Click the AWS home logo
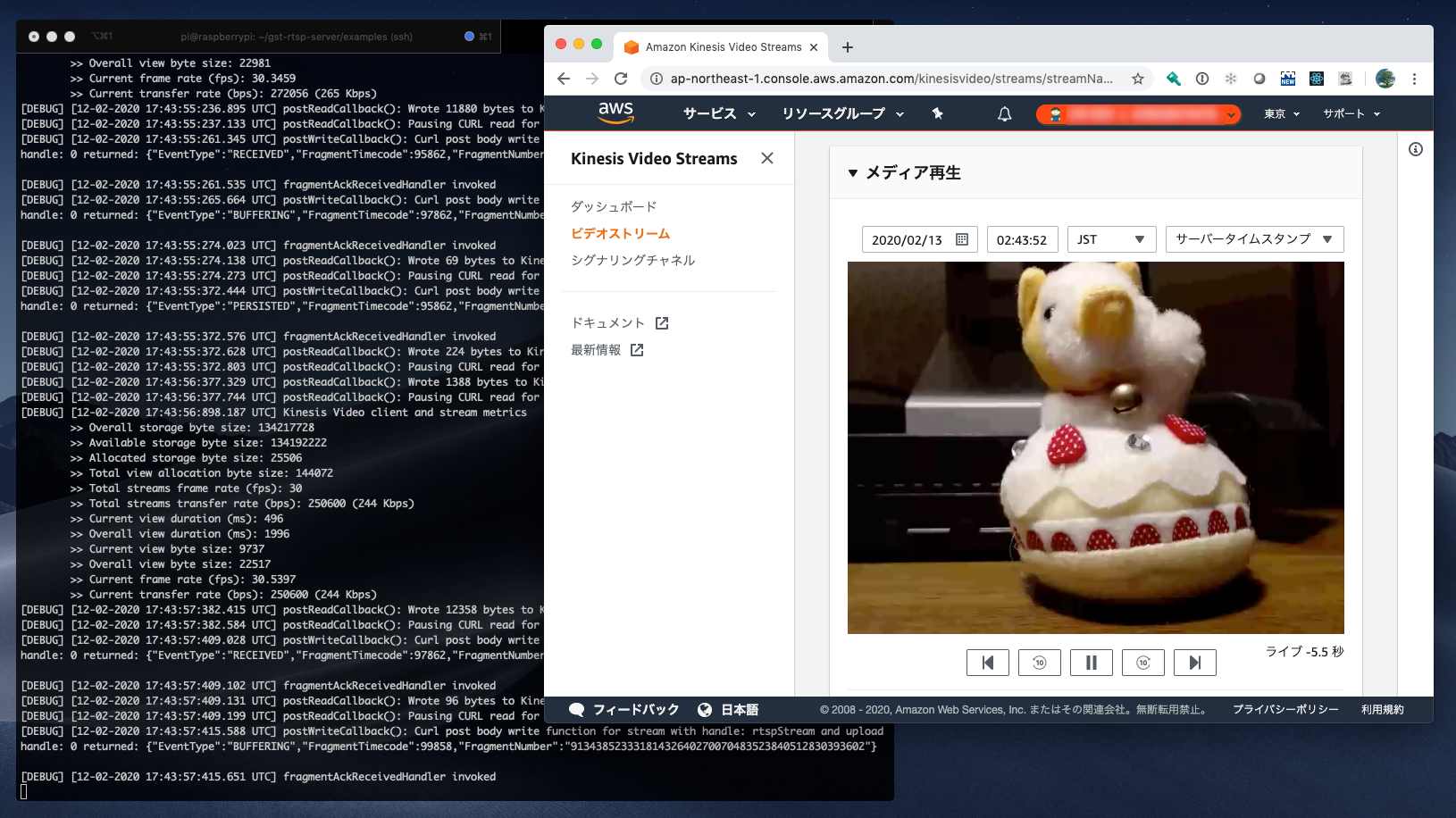Image resolution: width=1456 pixels, height=818 pixels. (616, 113)
